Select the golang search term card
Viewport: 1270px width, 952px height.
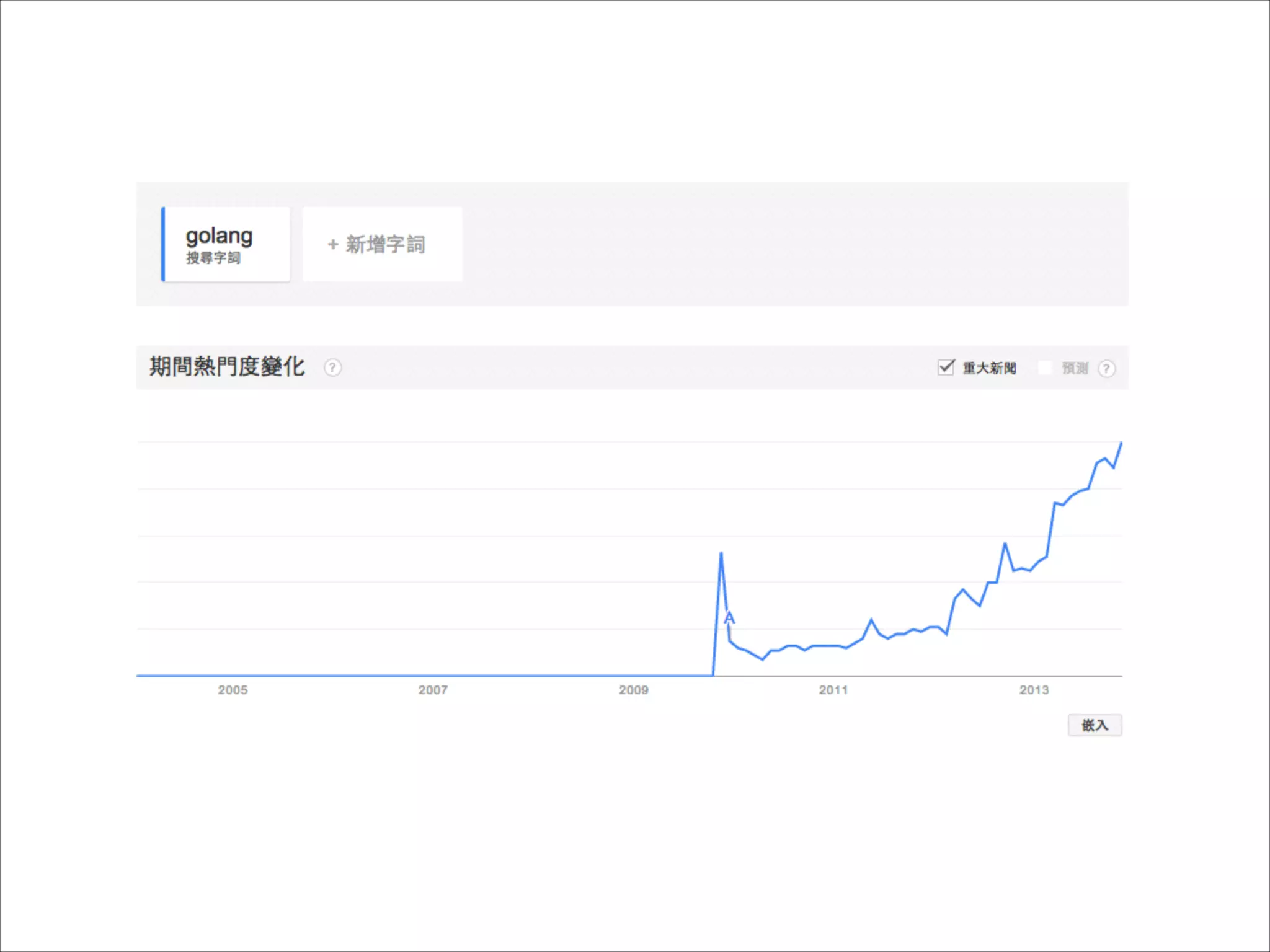226,244
